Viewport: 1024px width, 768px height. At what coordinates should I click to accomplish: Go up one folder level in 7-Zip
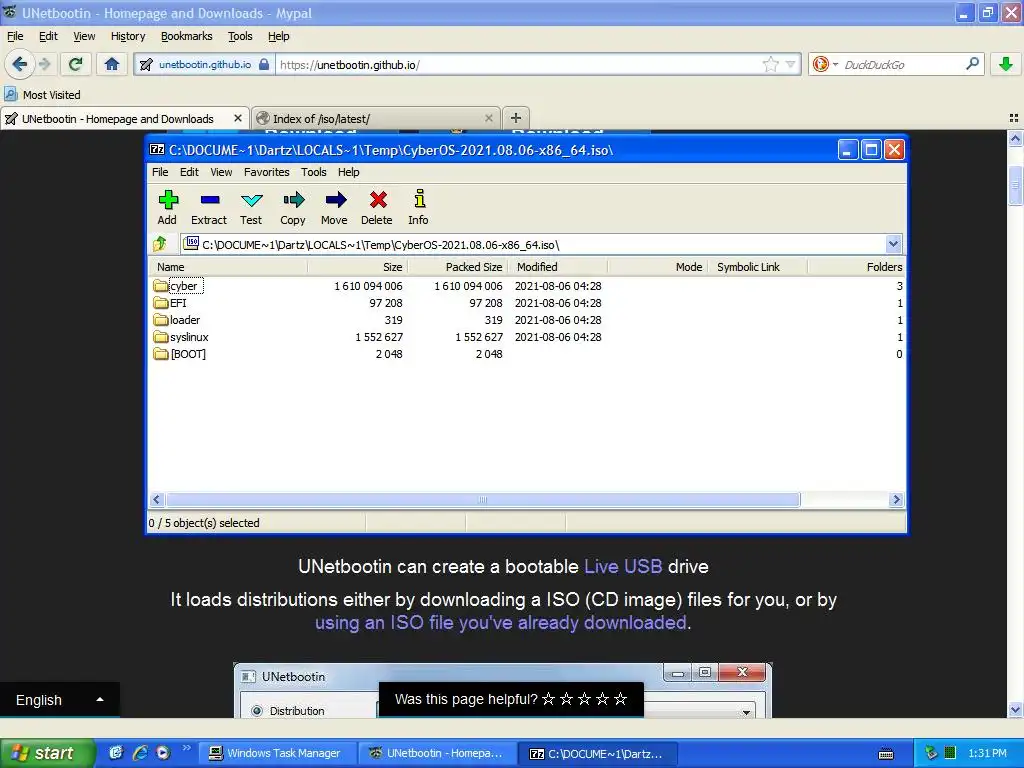click(x=160, y=244)
